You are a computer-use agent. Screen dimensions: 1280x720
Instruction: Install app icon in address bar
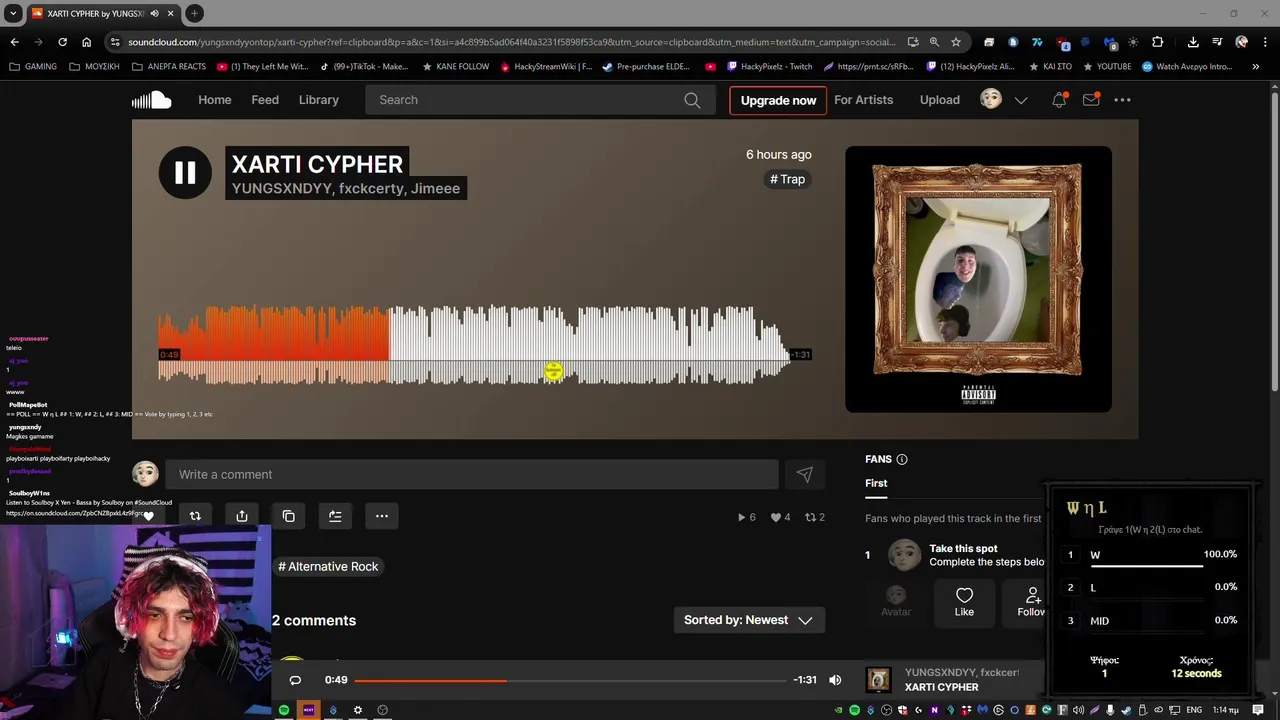click(913, 42)
